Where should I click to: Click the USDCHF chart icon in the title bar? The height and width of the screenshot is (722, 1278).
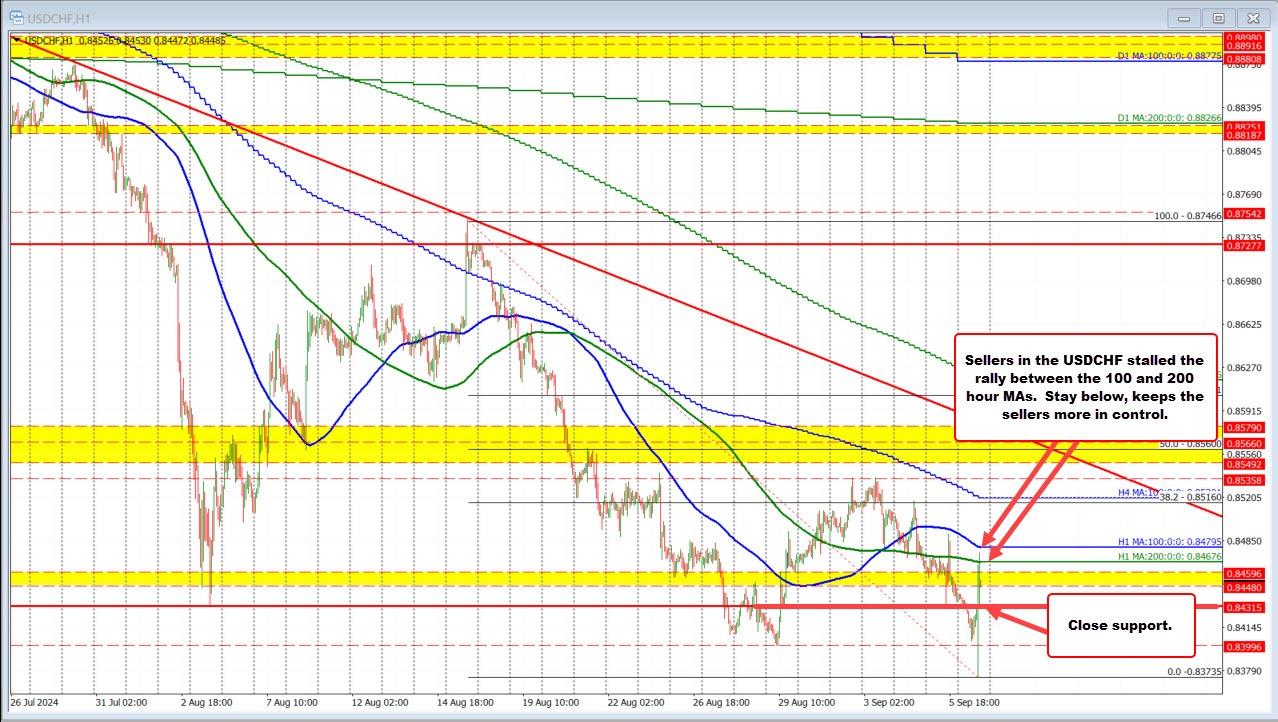coord(14,17)
